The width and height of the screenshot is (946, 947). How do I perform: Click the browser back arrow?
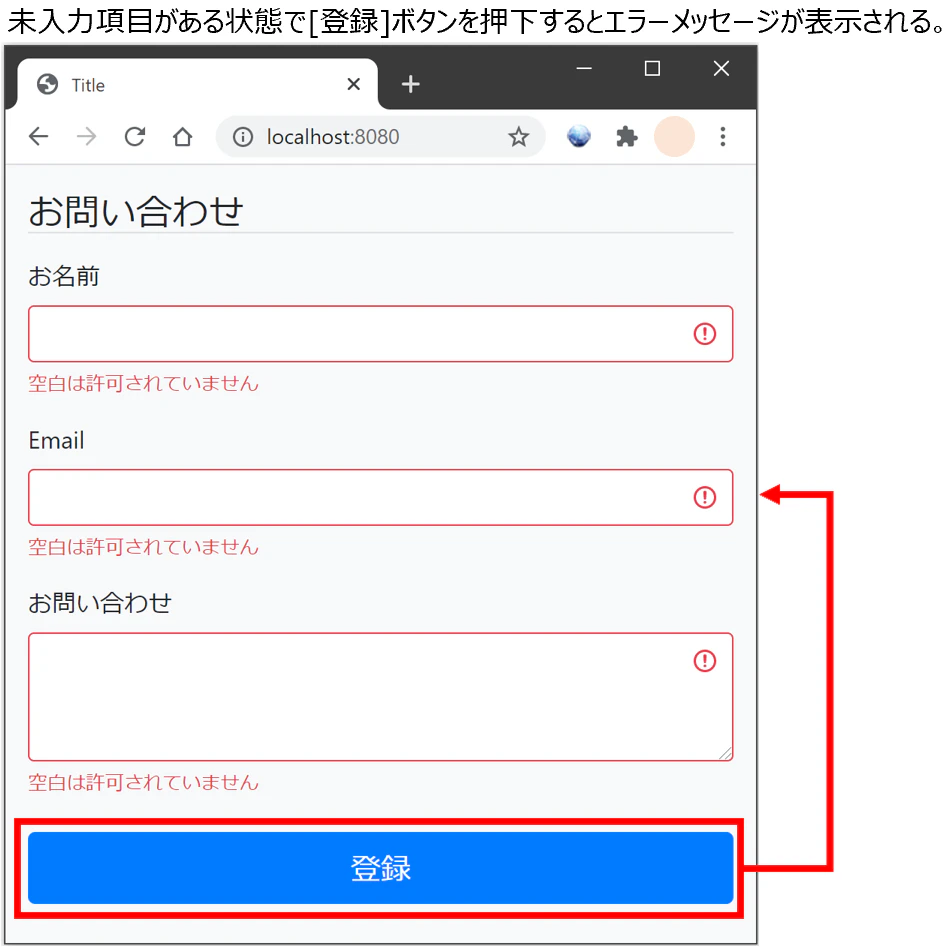coord(38,137)
